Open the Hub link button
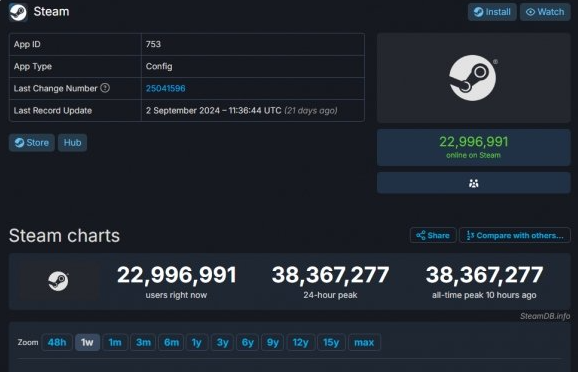578x372 pixels. point(72,143)
